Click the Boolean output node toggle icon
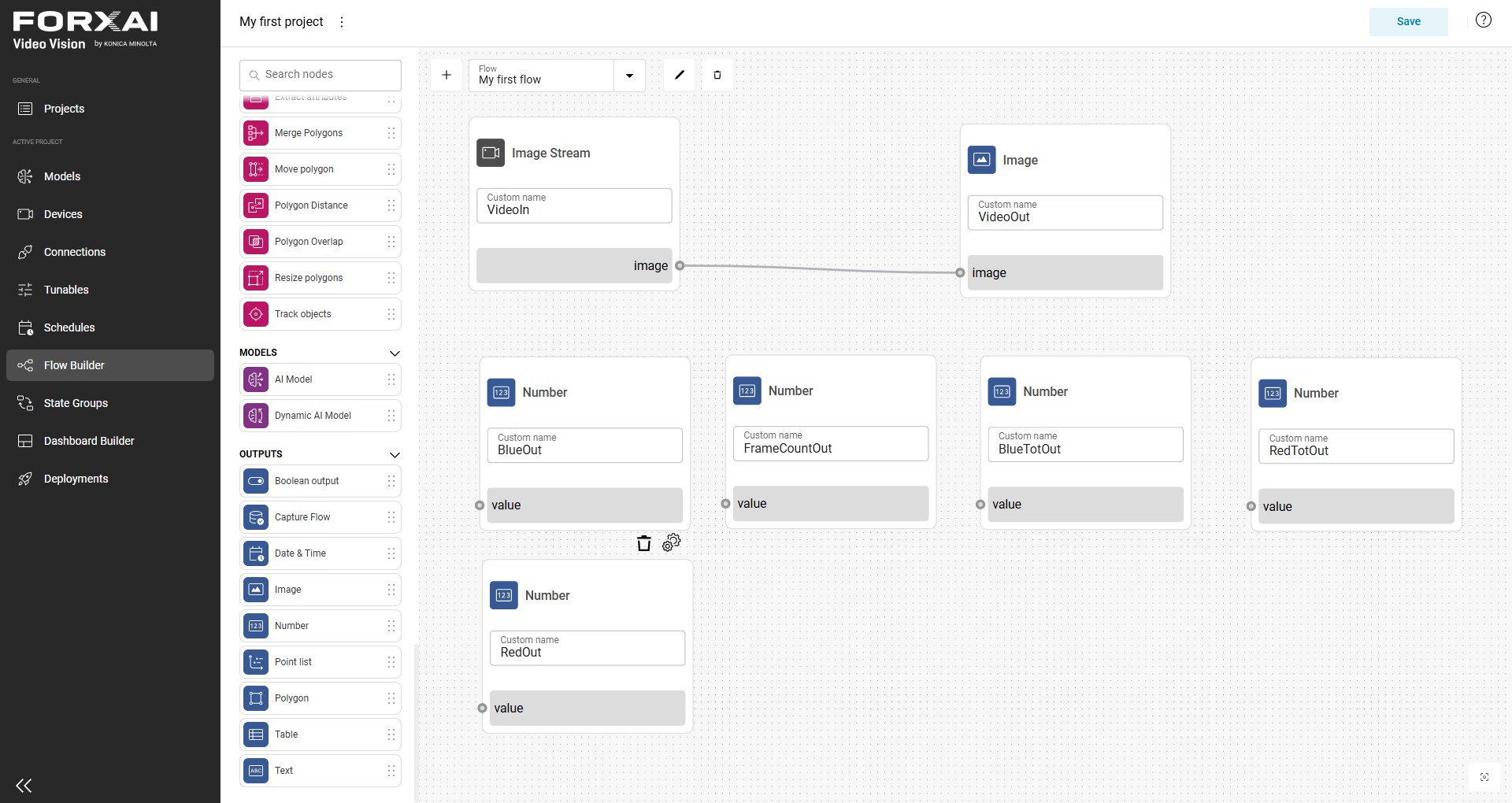The width and height of the screenshot is (1512, 803). point(256,481)
